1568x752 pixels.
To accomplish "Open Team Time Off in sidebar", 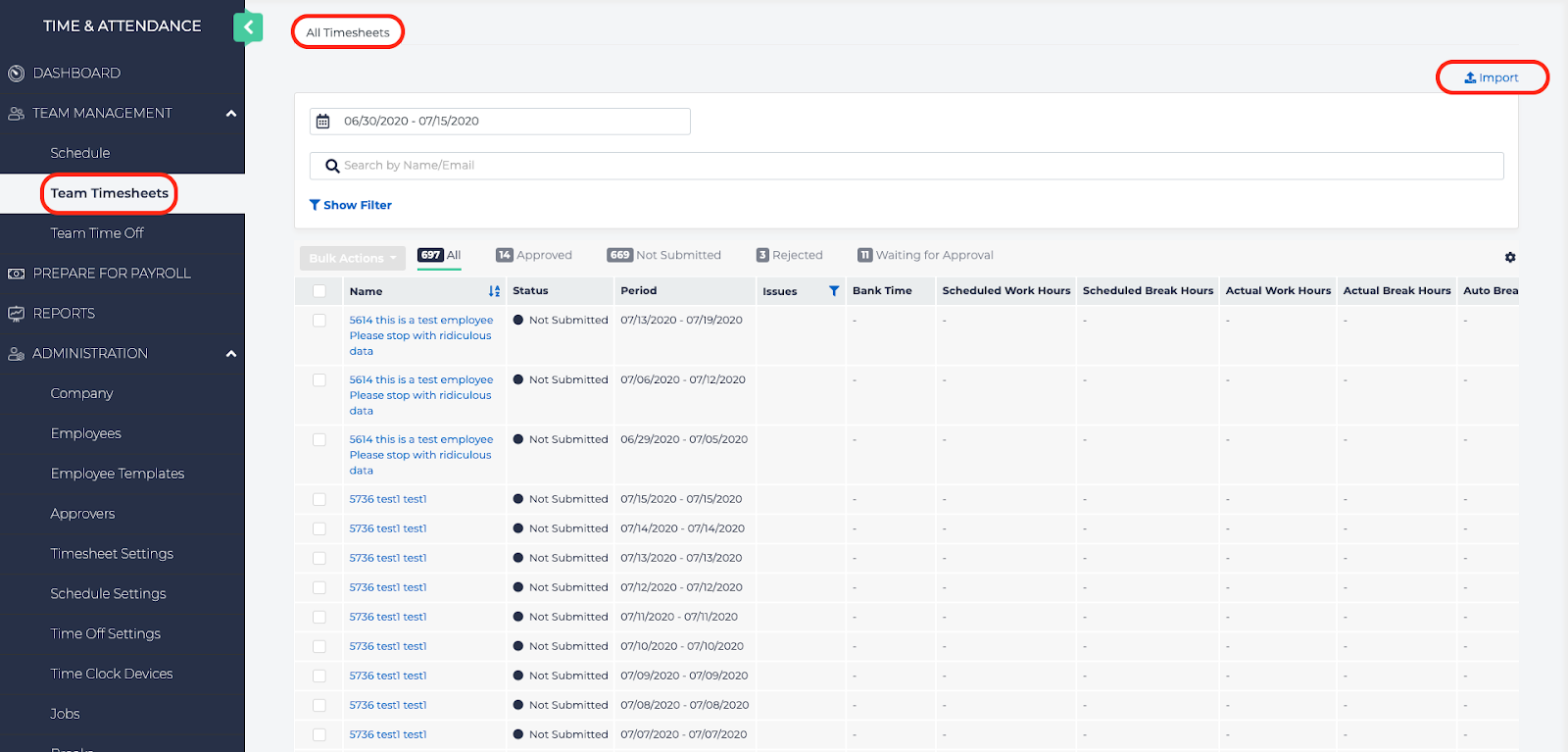I will [x=97, y=233].
